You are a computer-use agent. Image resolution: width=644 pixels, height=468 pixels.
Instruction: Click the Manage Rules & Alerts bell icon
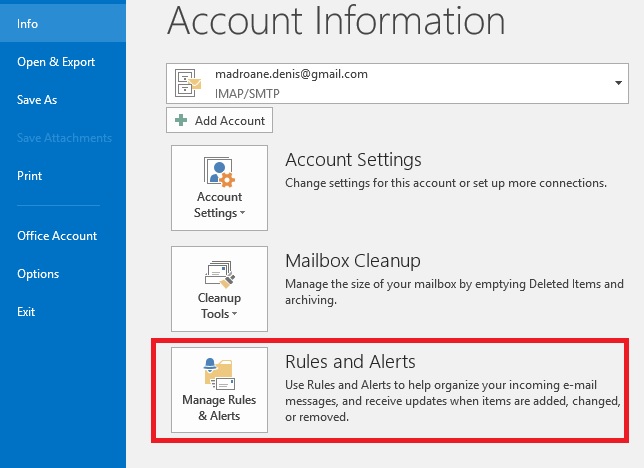(x=219, y=373)
